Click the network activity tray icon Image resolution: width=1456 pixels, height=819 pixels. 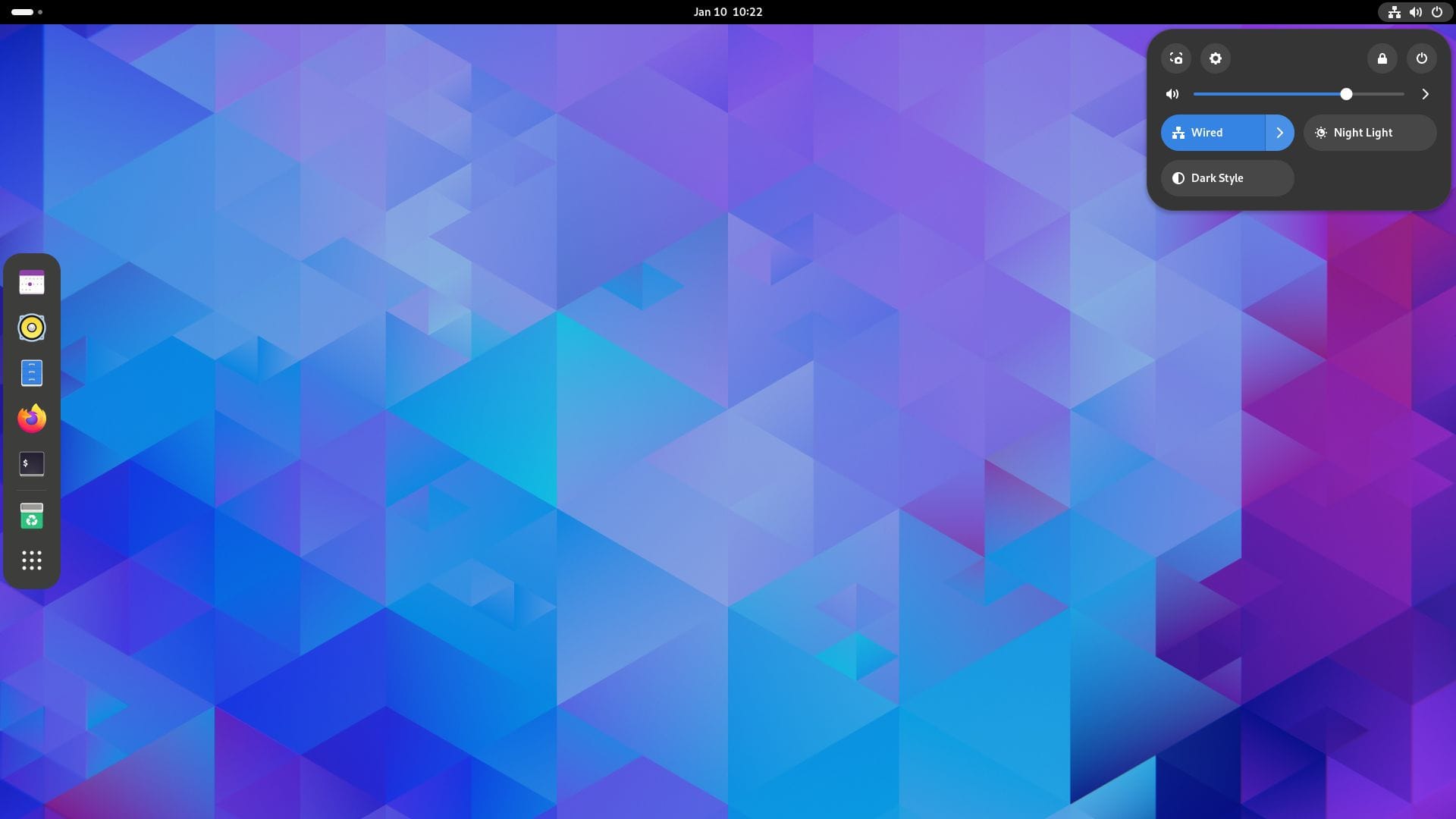pyautogui.click(x=1394, y=11)
